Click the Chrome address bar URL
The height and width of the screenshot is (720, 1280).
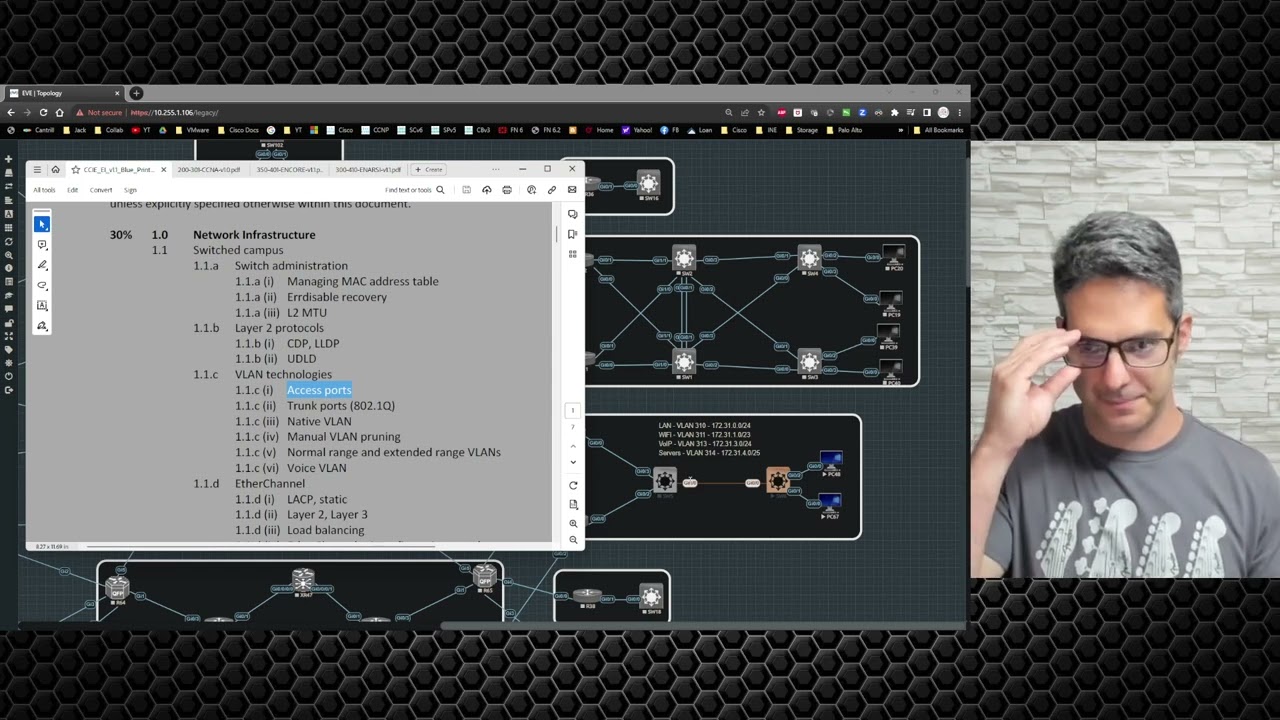click(x=174, y=113)
